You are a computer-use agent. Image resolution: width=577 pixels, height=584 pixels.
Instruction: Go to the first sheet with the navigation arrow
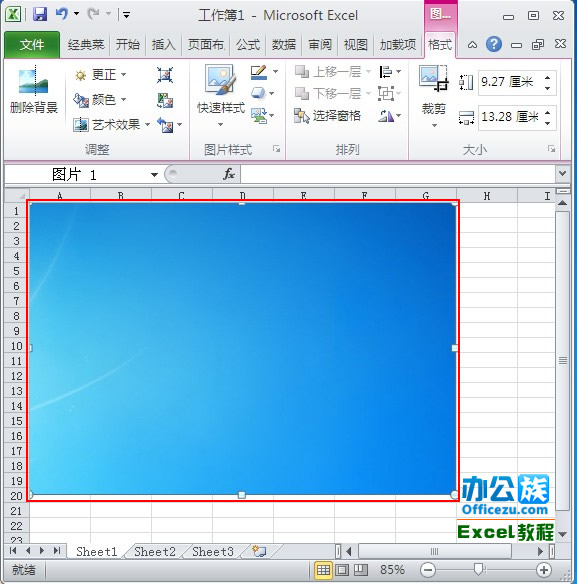click(x=13, y=550)
